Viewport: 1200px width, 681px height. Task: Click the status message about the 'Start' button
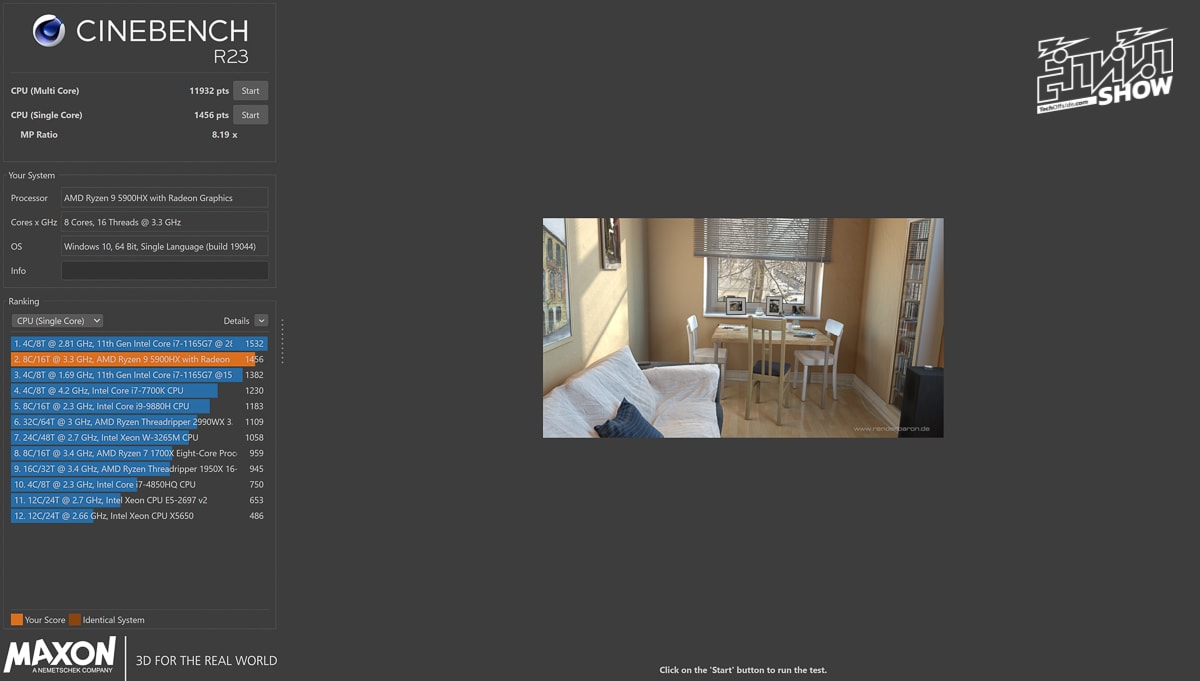743,670
